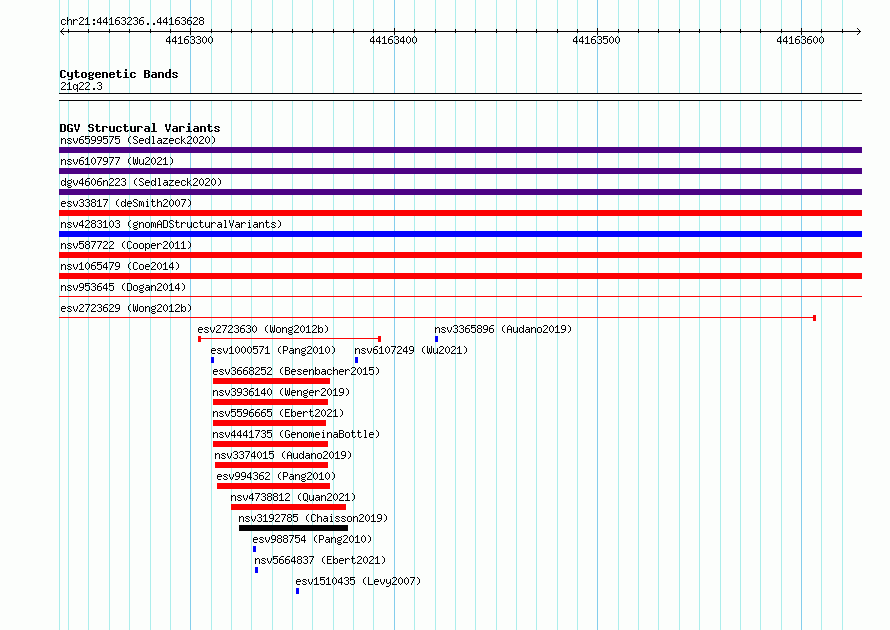Open esv1510435 (Levy2007) label

(x=358, y=581)
